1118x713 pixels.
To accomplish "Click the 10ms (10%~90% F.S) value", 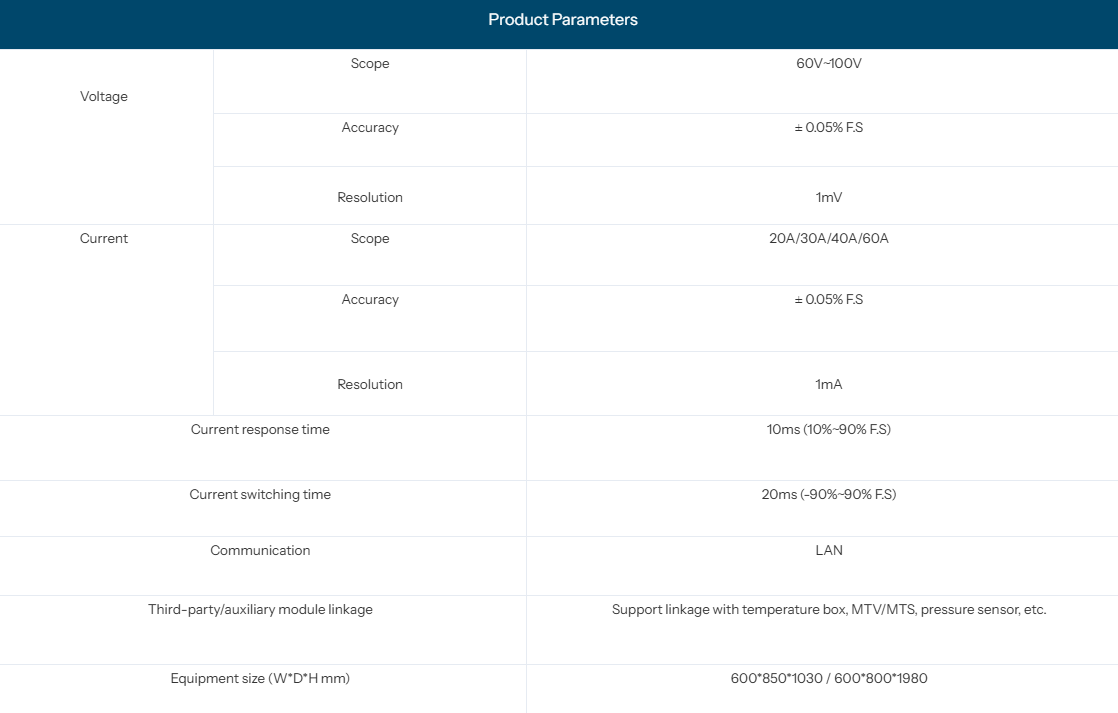I will (x=828, y=430).
